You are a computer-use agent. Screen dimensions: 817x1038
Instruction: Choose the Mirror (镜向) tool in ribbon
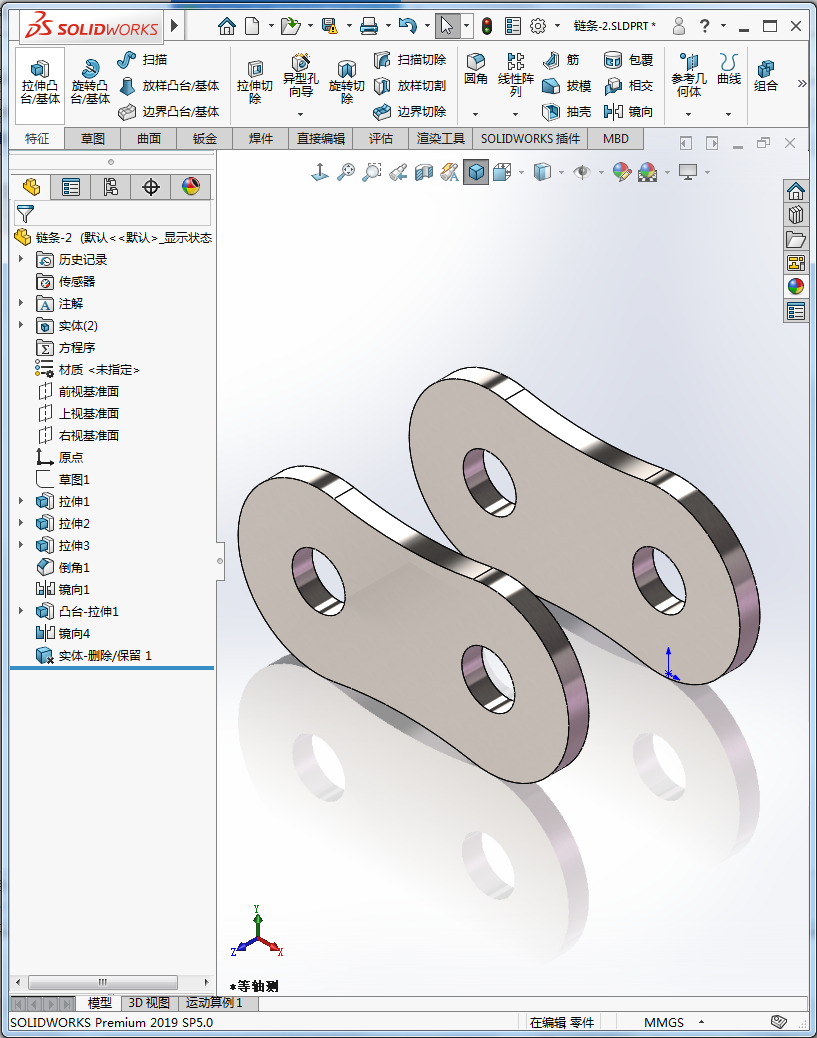628,111
